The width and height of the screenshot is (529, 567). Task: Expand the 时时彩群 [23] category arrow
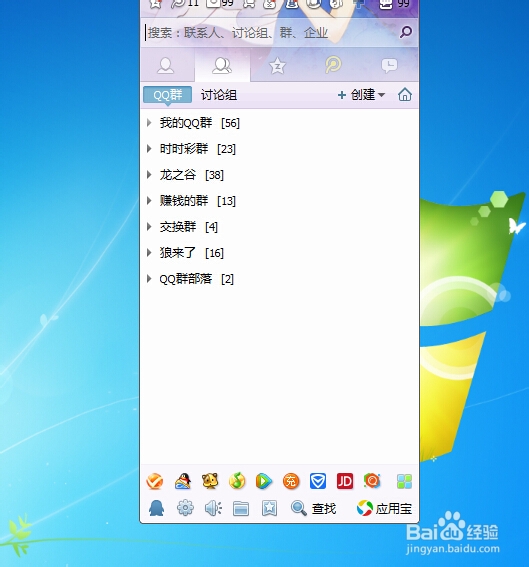(149, 149)
